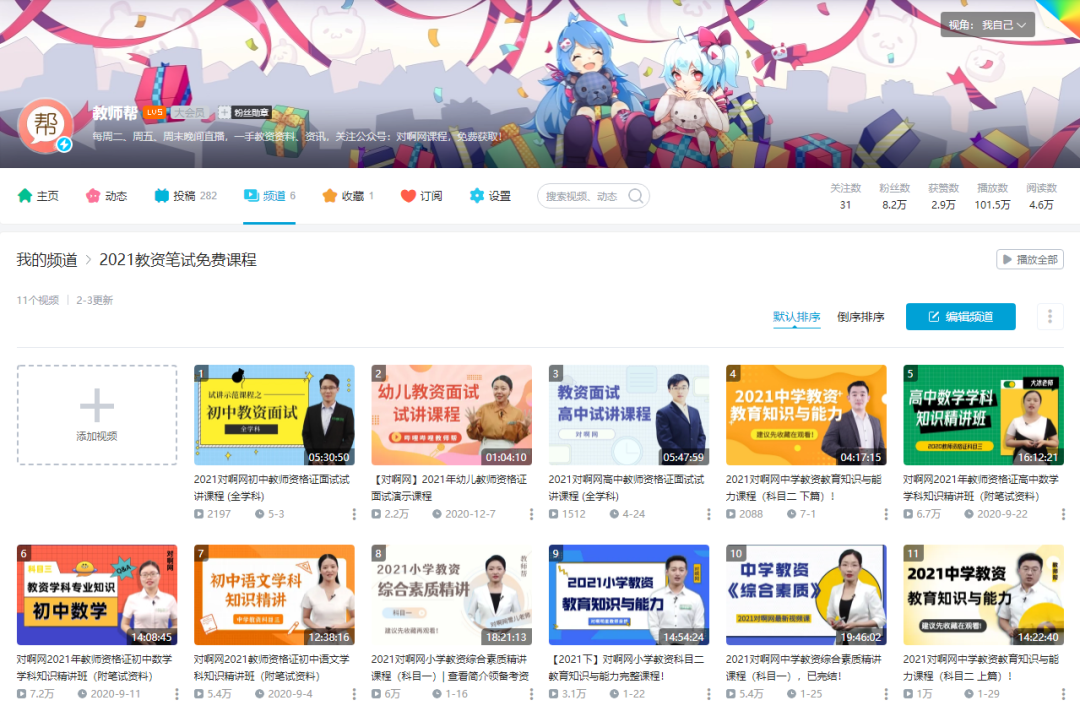Click the 播放全部 button
Image resolution: width=1080 pixels, height=722 pixels.
[1029, 260]
